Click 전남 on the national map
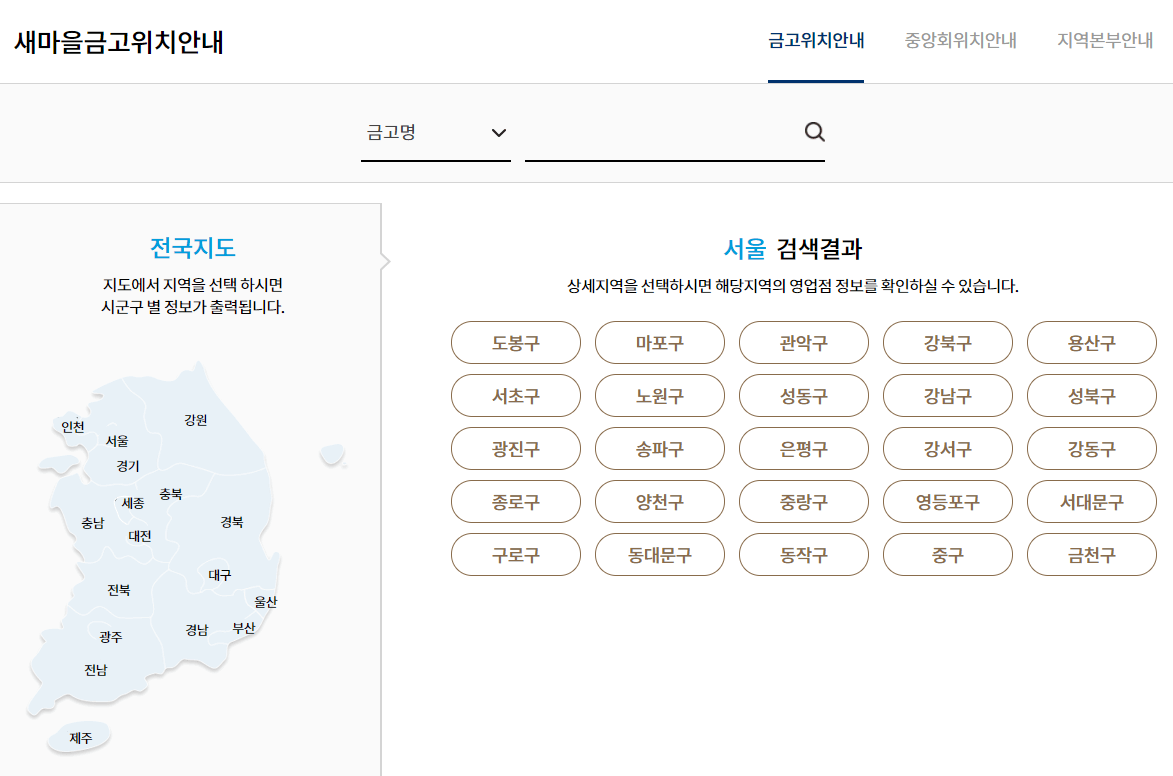The width and height of the screenshot is (1173, 776). point(97,670)
